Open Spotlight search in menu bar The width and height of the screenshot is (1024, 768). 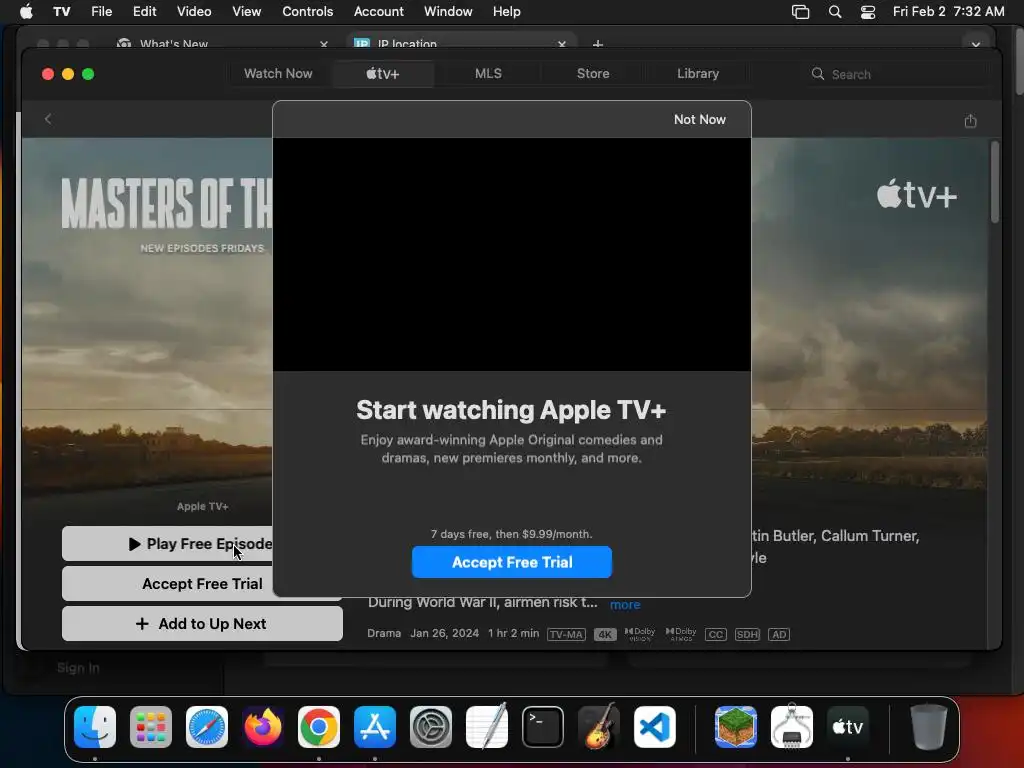click(x=835, y=12)
